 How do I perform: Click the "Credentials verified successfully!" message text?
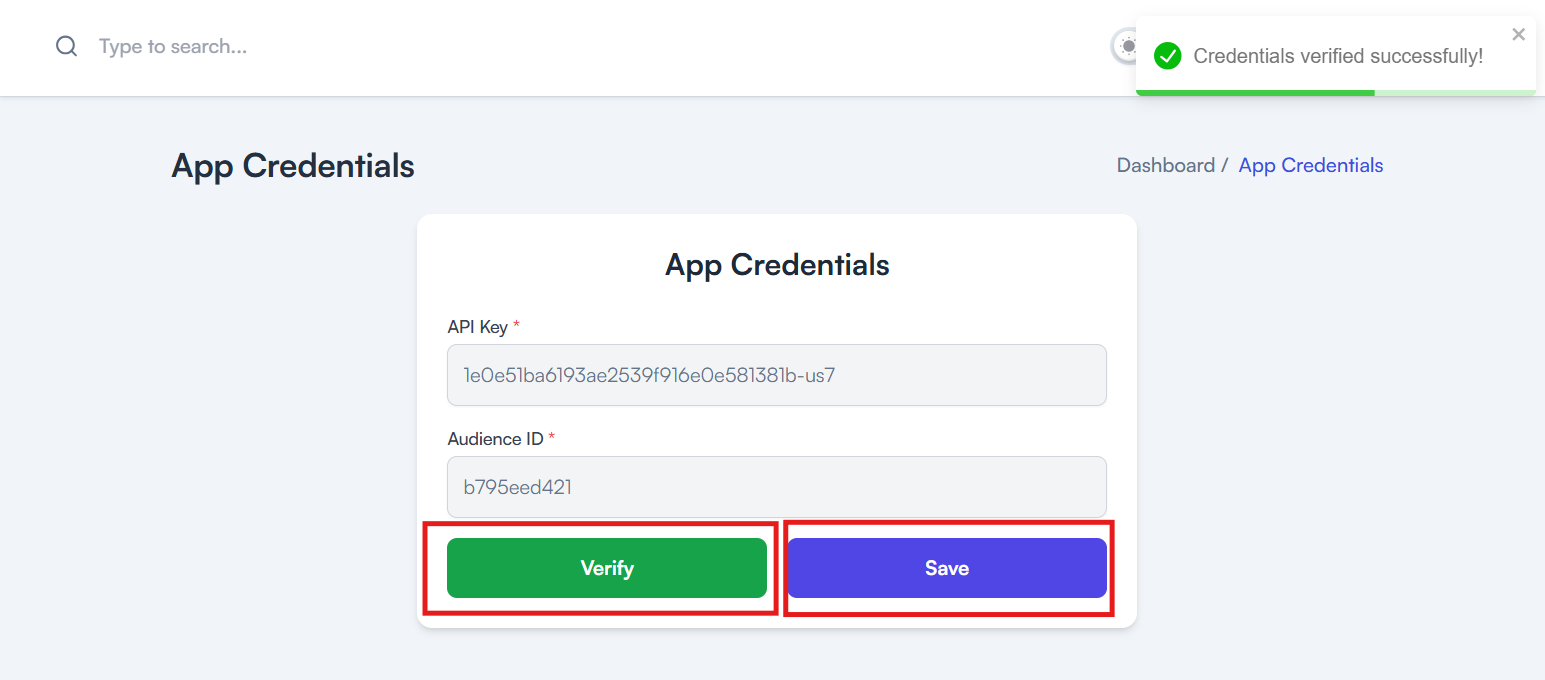pyautogui.click(x=1338, y=56)
